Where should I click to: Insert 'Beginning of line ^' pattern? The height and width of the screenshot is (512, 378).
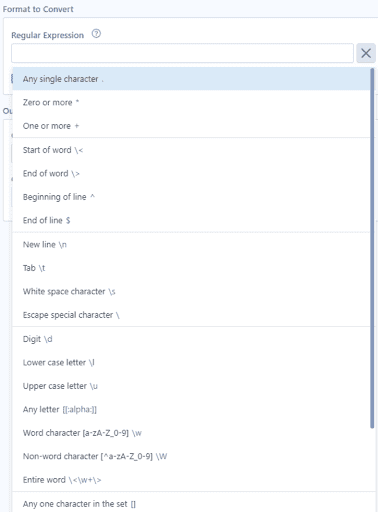(x=191, y=197)
